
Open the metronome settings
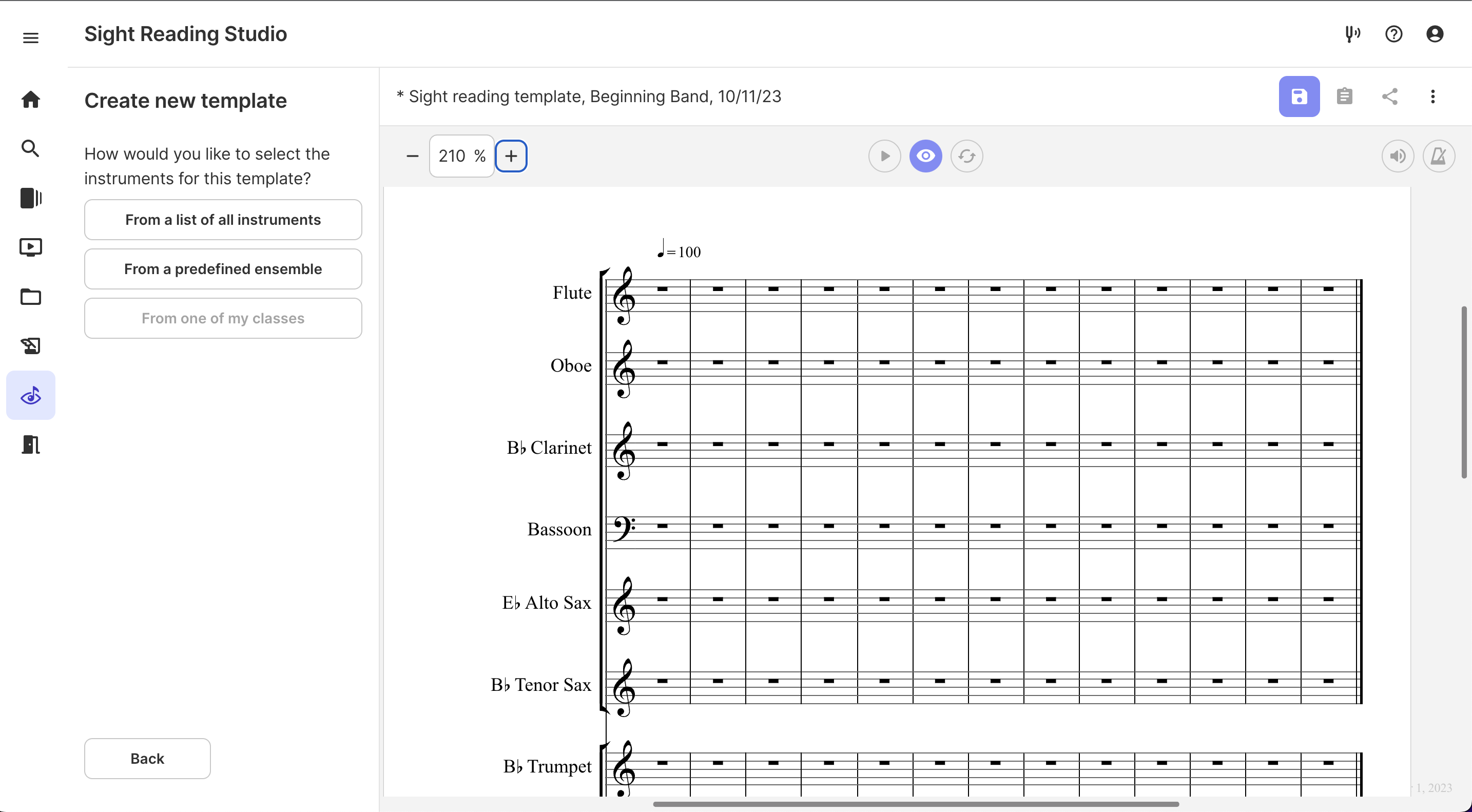click(x=1440, y=156)
